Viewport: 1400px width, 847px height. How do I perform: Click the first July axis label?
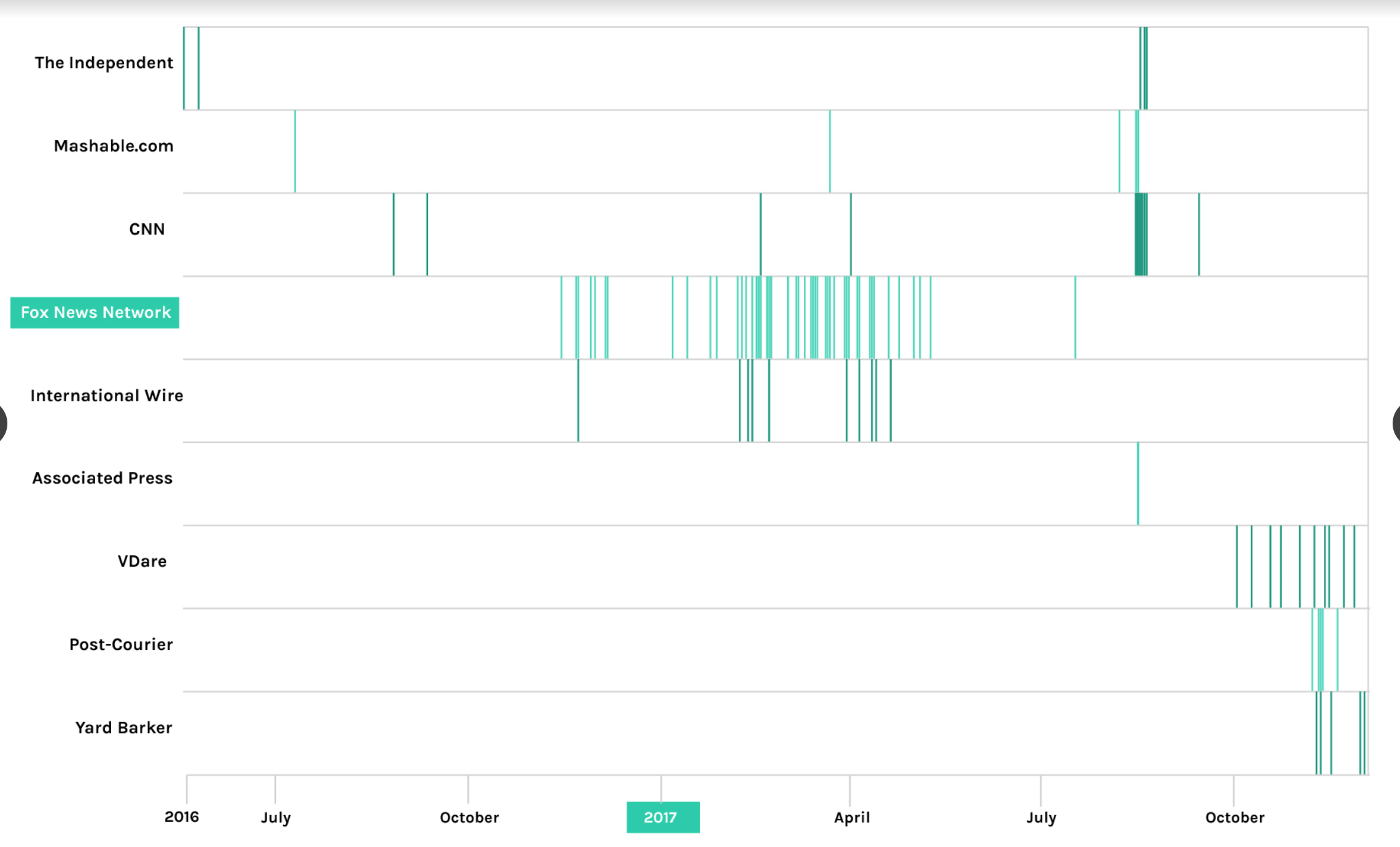coord(276,818)
